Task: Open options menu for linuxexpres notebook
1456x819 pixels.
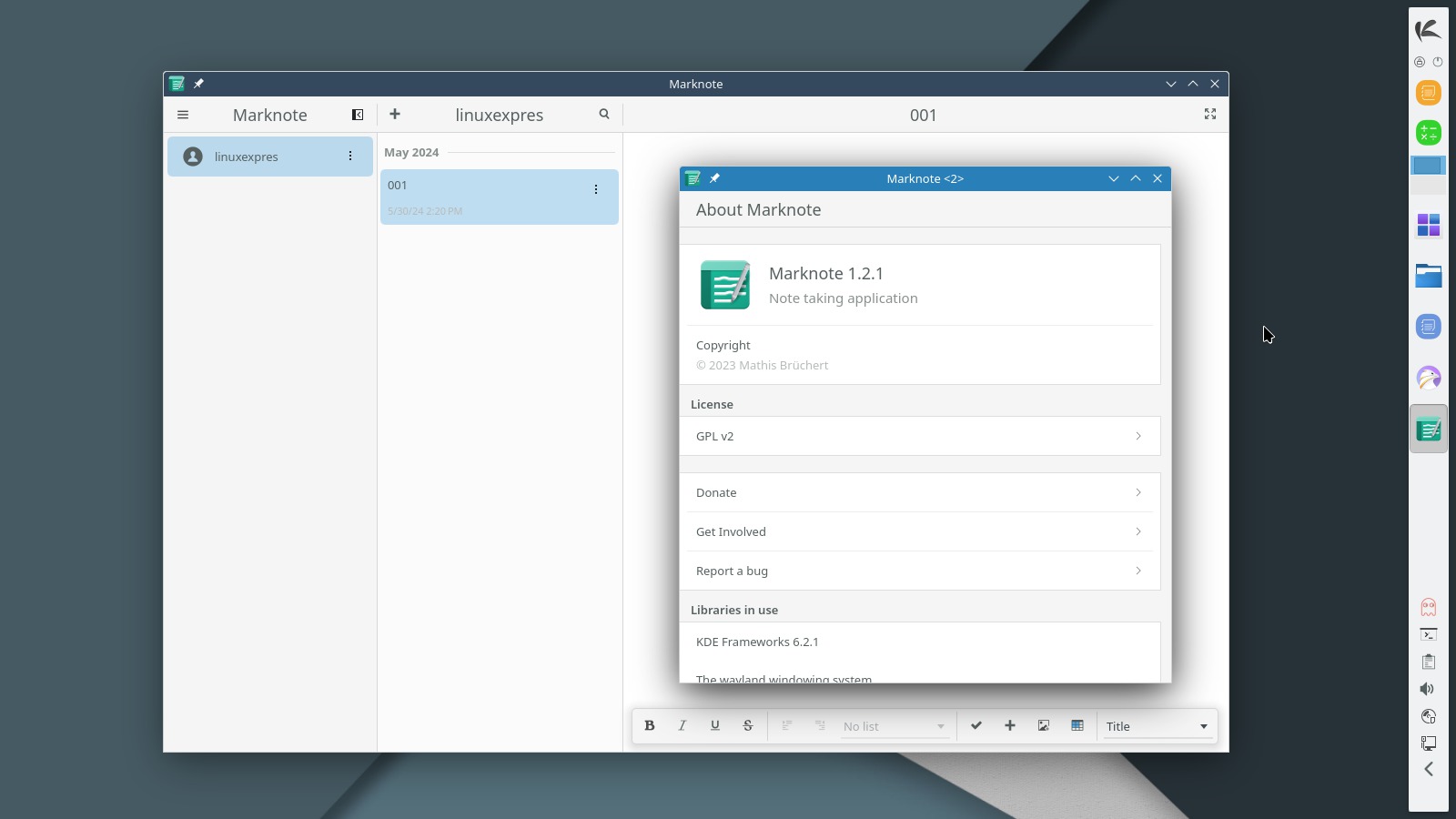Action: click(350, 157)
